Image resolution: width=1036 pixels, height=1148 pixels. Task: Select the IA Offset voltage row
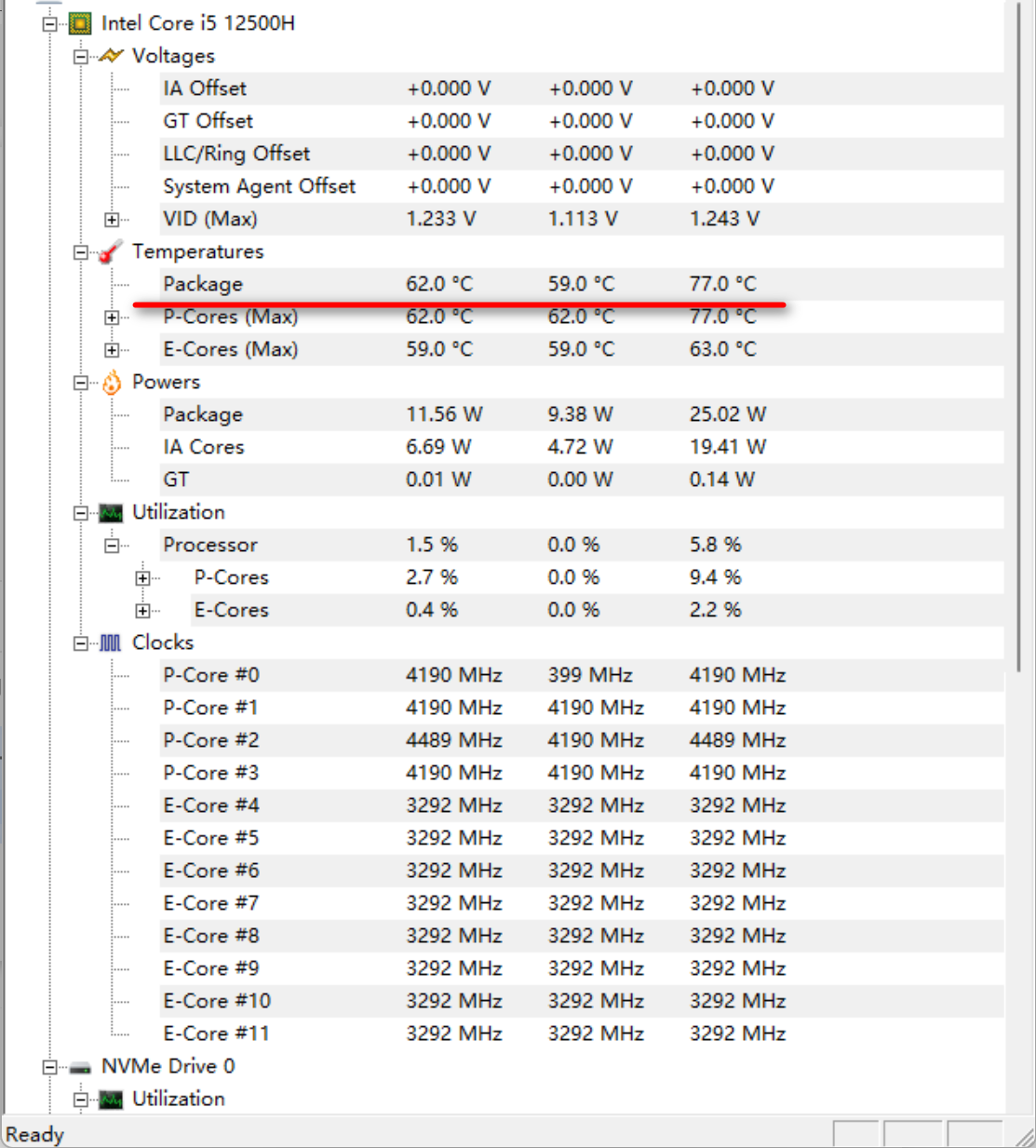(x=583, y=88)
